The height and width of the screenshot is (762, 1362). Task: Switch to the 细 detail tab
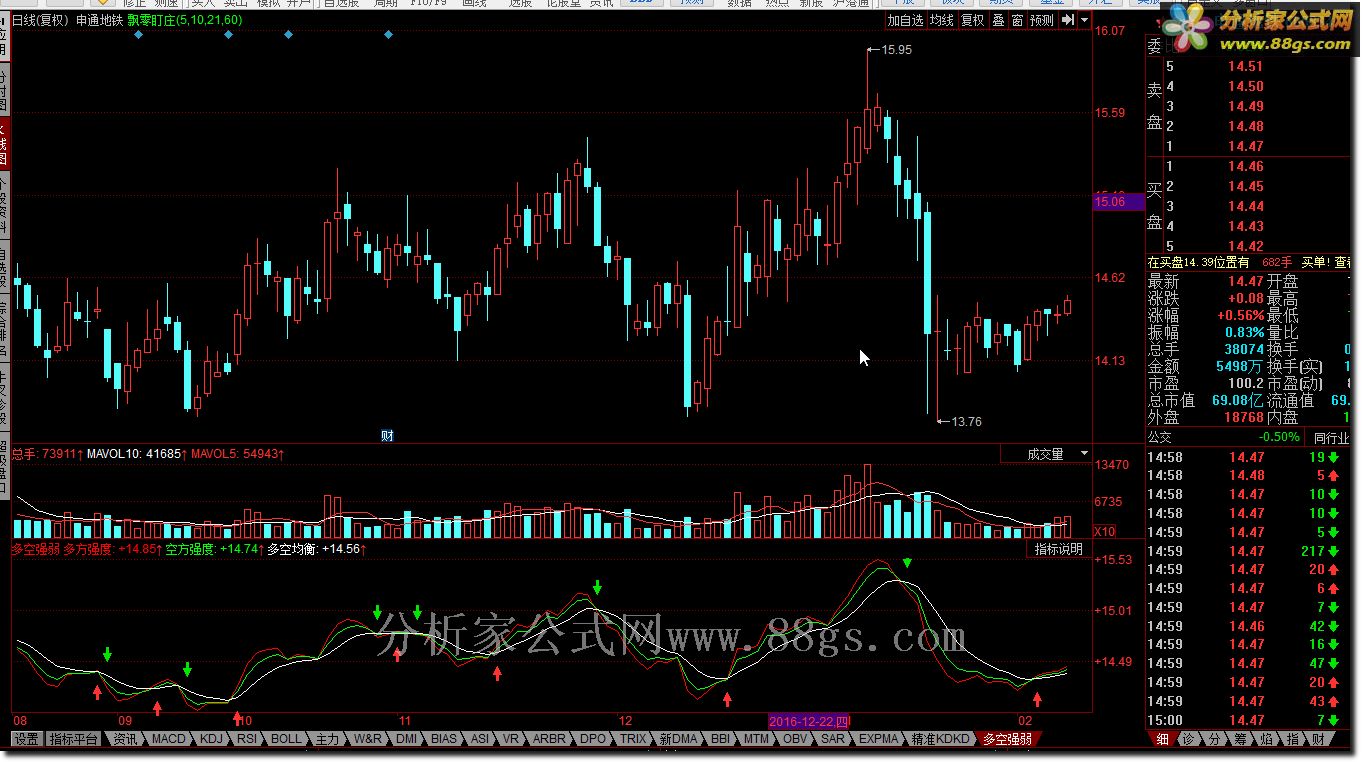(1161, 739)
